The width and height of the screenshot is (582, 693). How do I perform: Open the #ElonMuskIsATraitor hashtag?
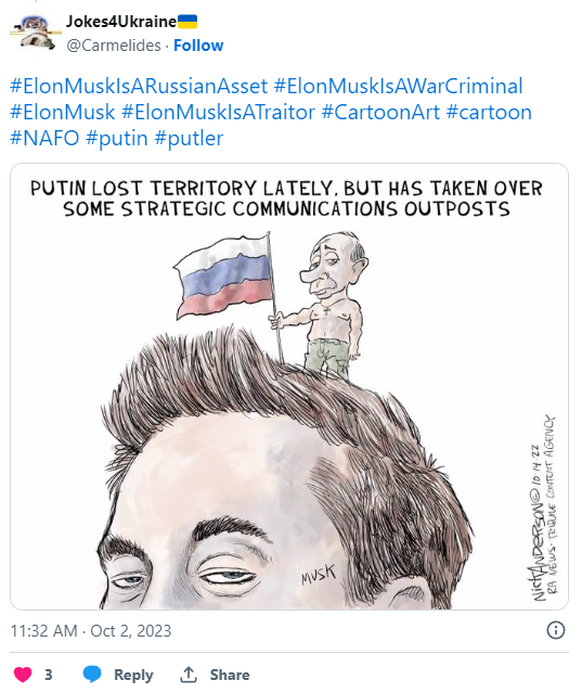pyautogui.click(x=218, y=112)
